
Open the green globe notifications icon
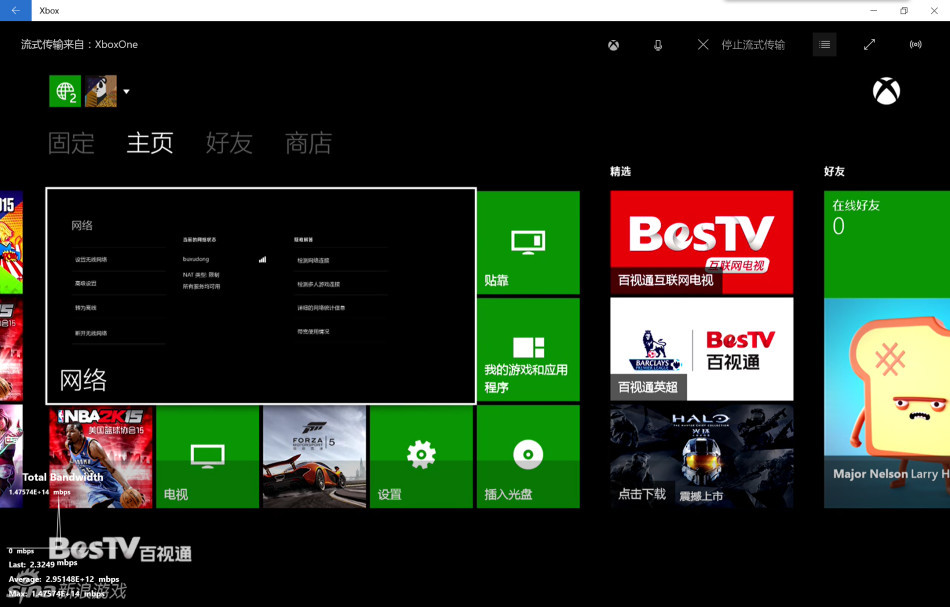pos(65,91)
